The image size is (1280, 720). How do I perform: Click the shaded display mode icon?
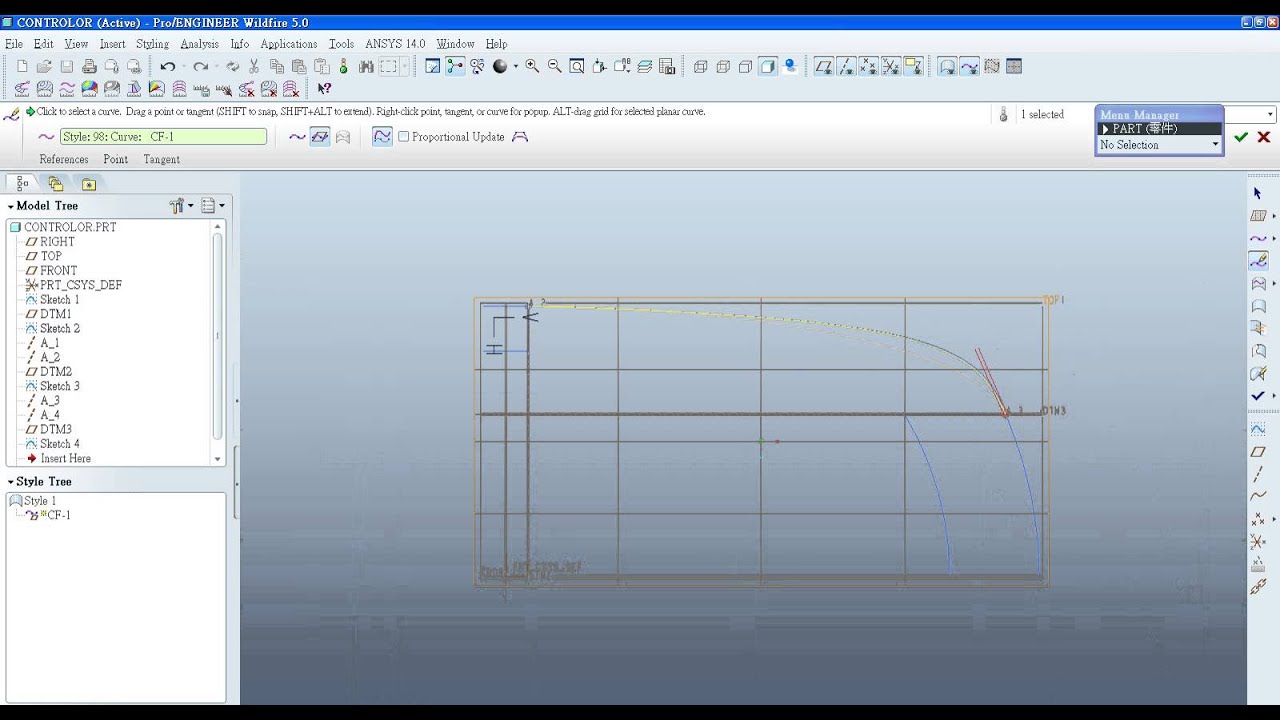[768, 66]
